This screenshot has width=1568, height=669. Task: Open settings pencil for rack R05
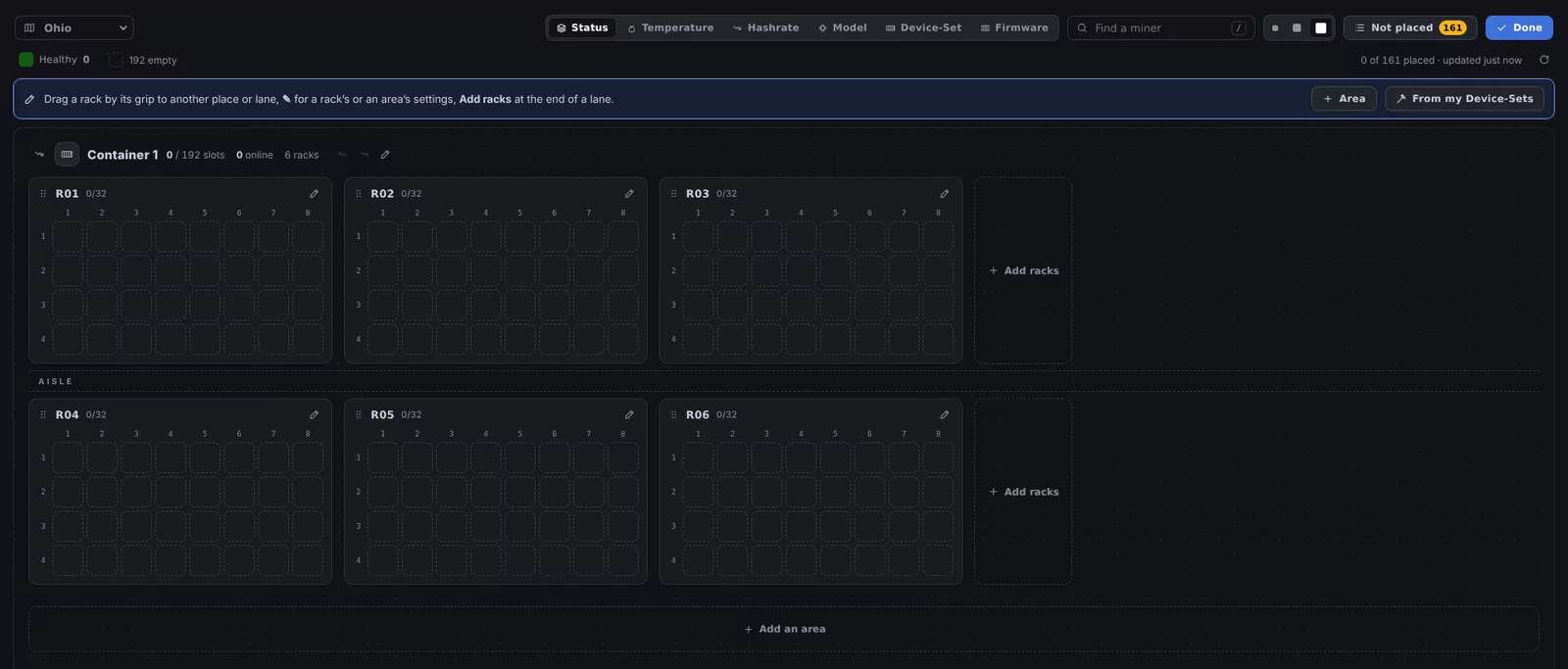tap(629, 415)
